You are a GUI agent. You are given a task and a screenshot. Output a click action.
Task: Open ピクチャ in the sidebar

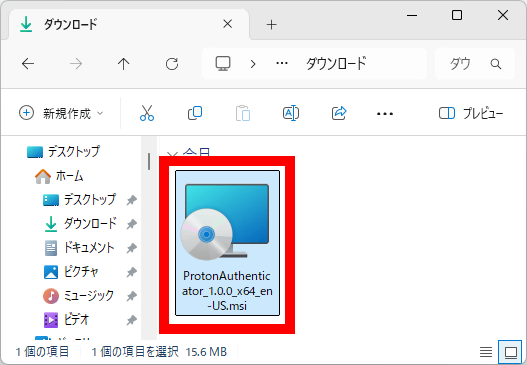coord(71,272)
